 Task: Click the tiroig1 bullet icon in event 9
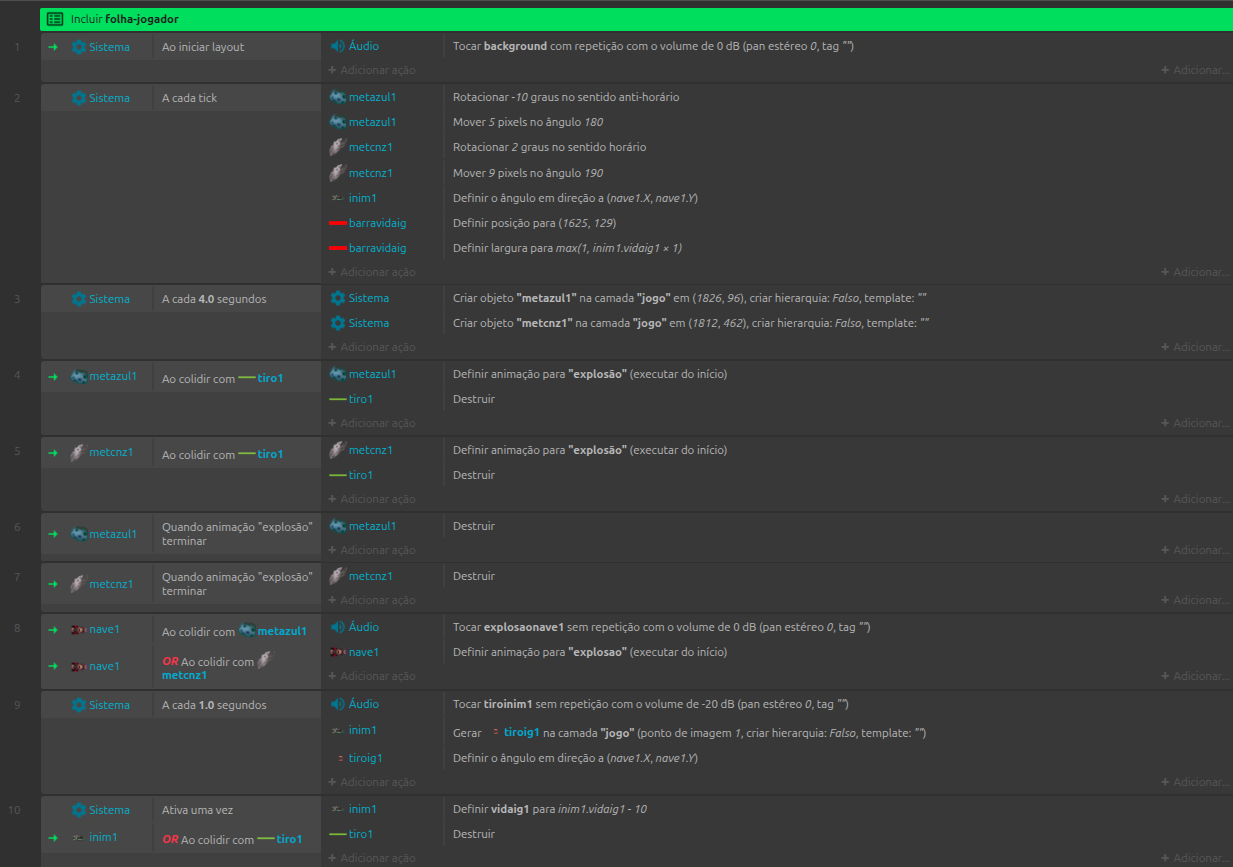coord(340,758)
